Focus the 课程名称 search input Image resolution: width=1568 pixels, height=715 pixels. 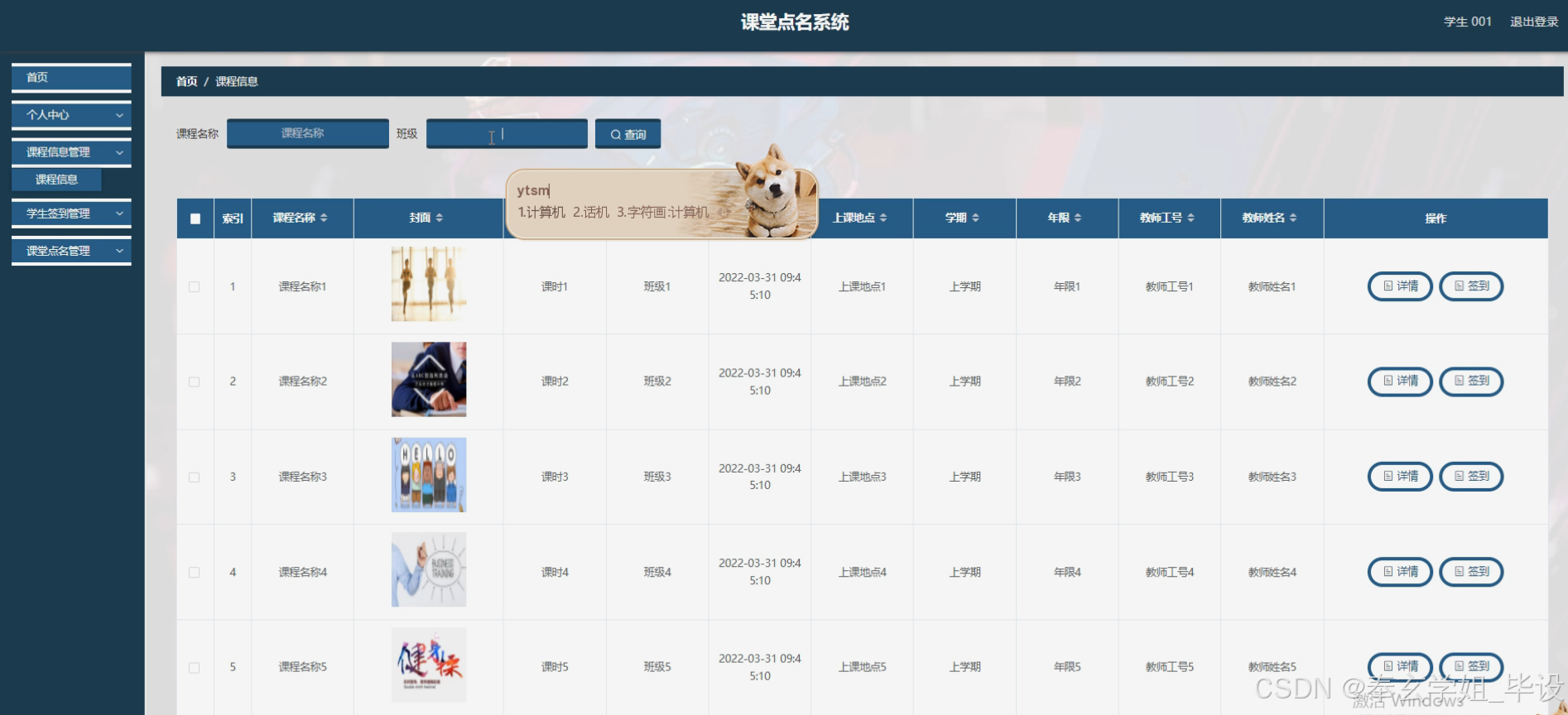[308, 133]
